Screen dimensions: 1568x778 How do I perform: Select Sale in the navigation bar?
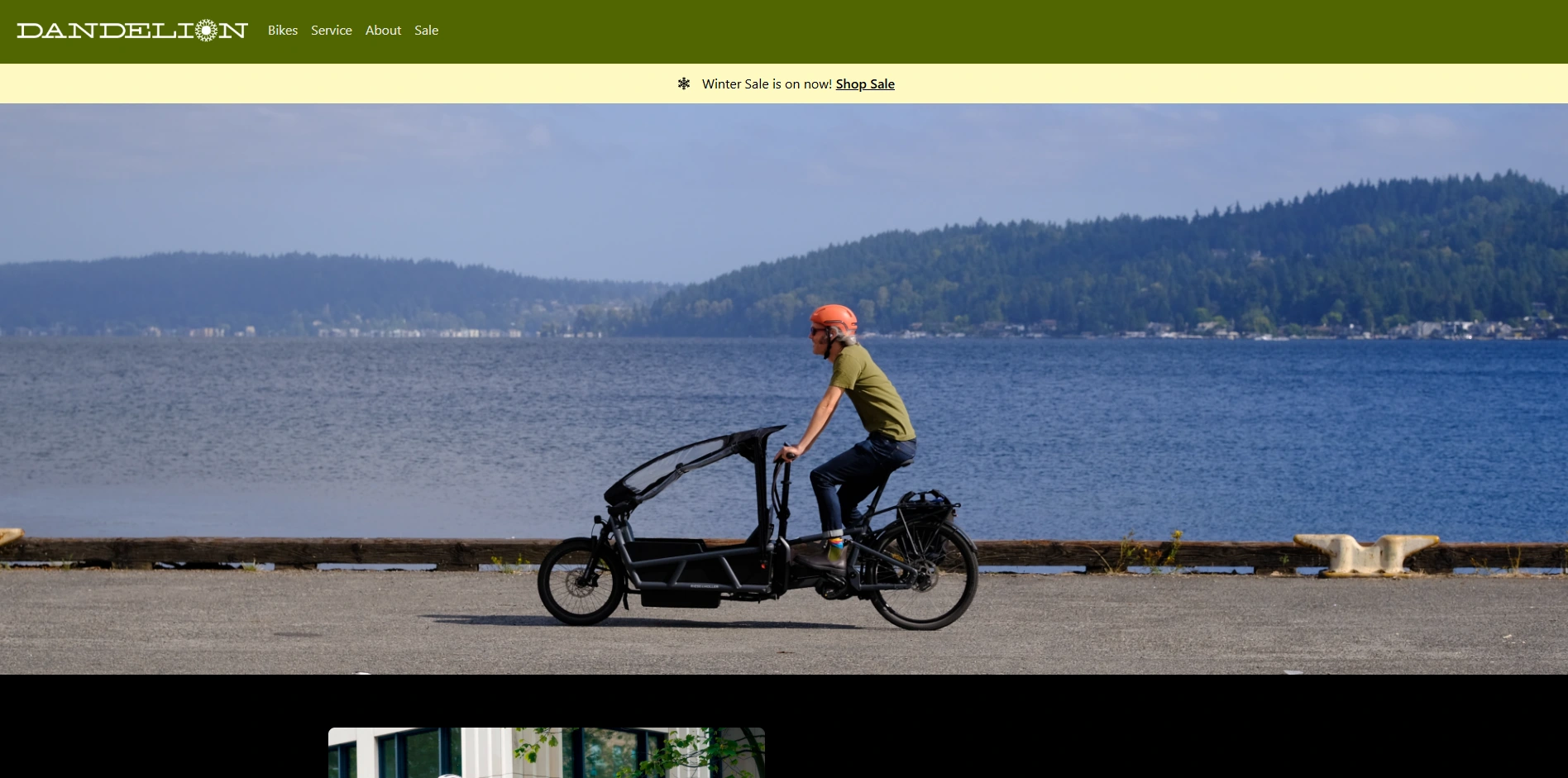coord(426,31)
